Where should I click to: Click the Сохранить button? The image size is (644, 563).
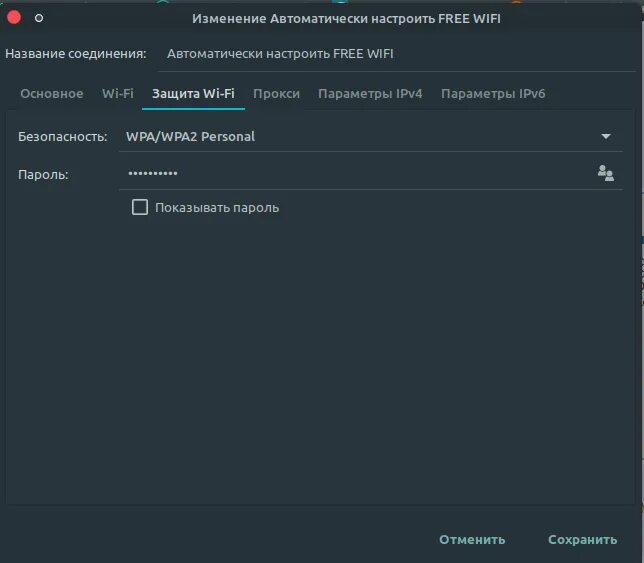tap(582, 540)
